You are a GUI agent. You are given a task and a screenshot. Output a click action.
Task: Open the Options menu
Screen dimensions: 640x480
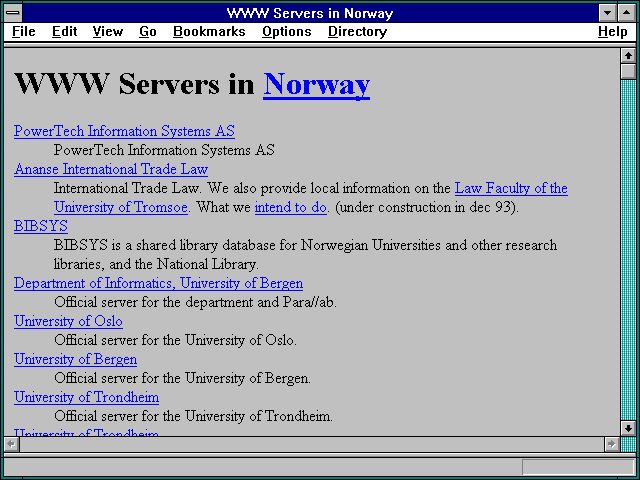[x=287, y=31]
